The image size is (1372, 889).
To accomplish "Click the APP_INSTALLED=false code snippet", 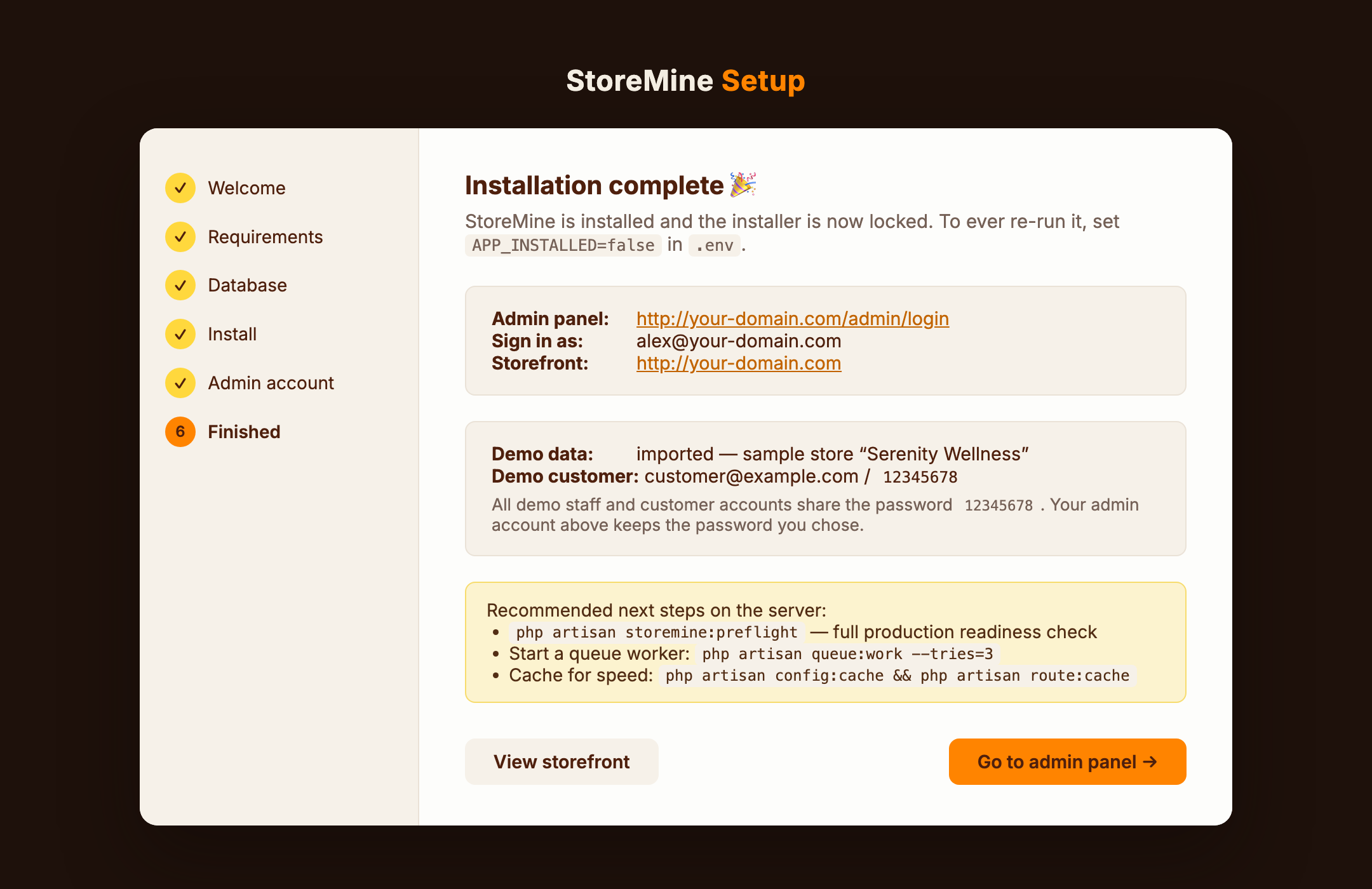I will (x=563, y=245).
